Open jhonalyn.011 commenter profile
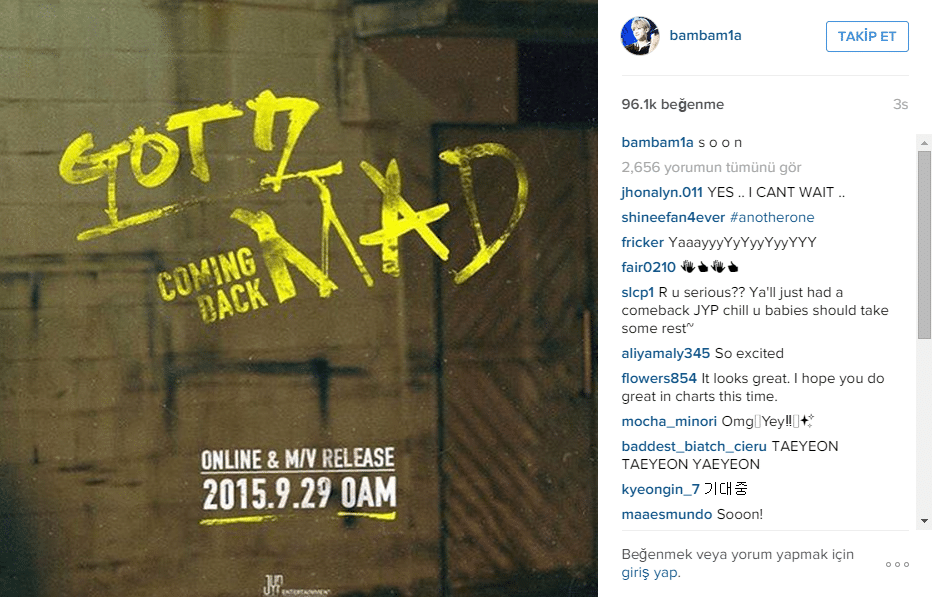The width and height of the screenshot is (932, 597). [x=662, y=192]
